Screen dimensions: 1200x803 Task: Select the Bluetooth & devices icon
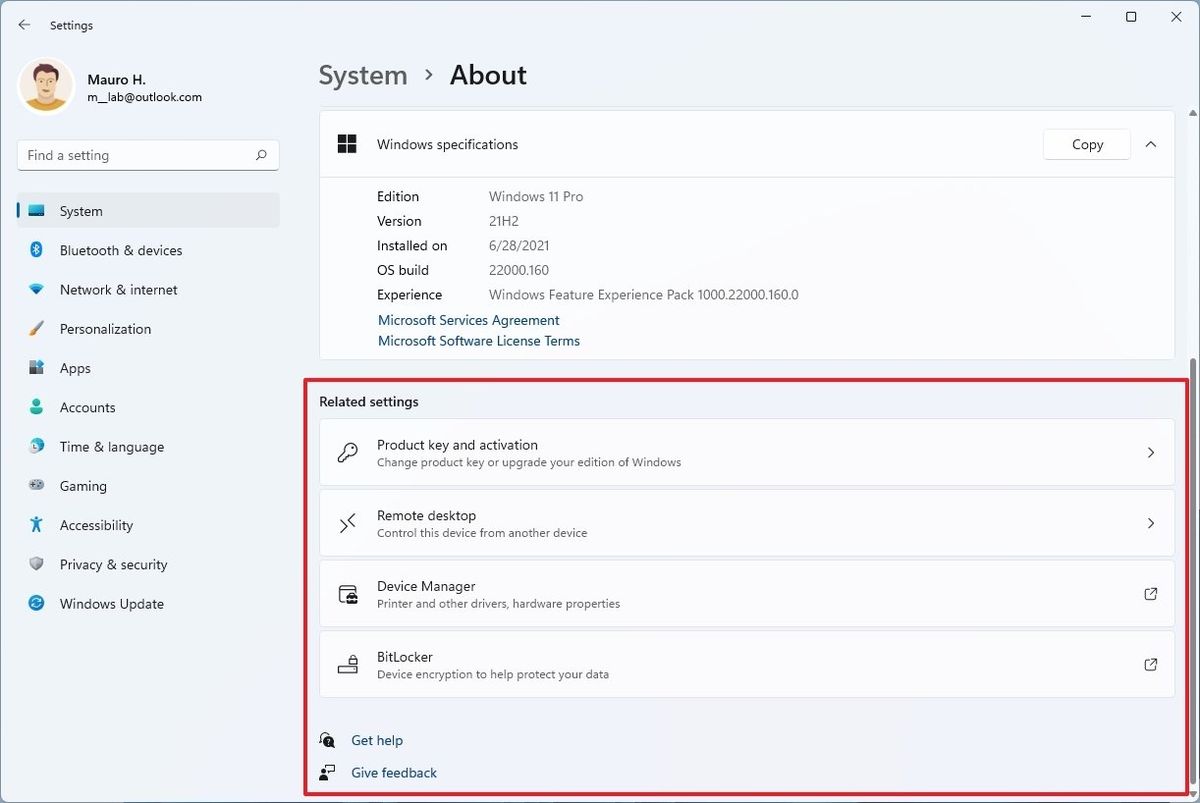pyautogui.click(x=37, y=250)
